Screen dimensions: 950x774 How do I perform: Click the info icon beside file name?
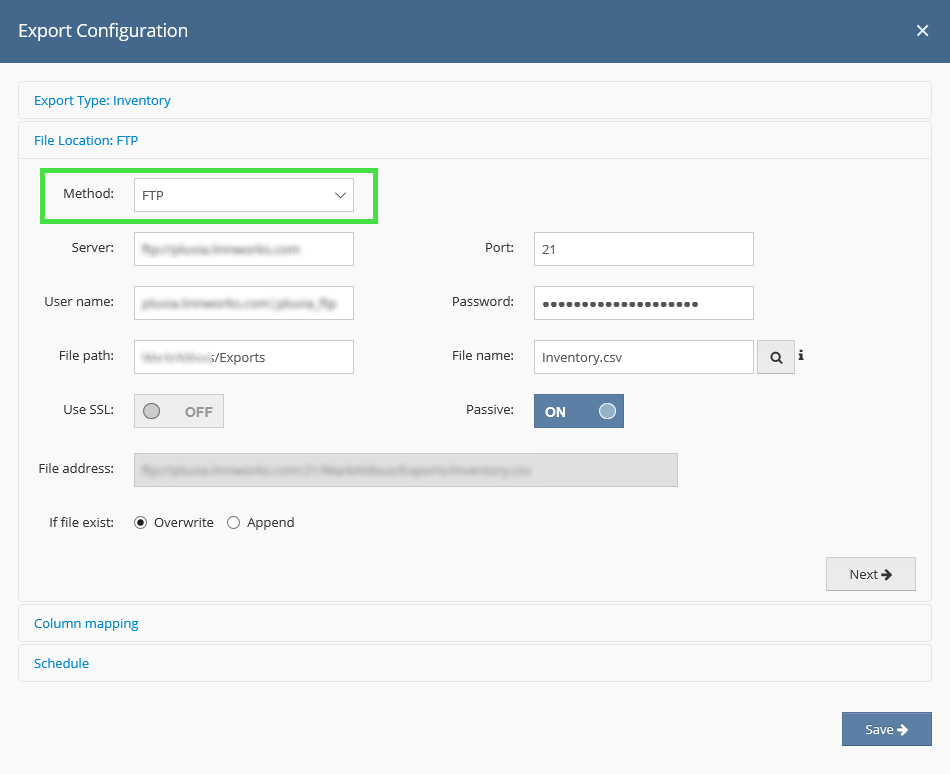pos(801,355)
